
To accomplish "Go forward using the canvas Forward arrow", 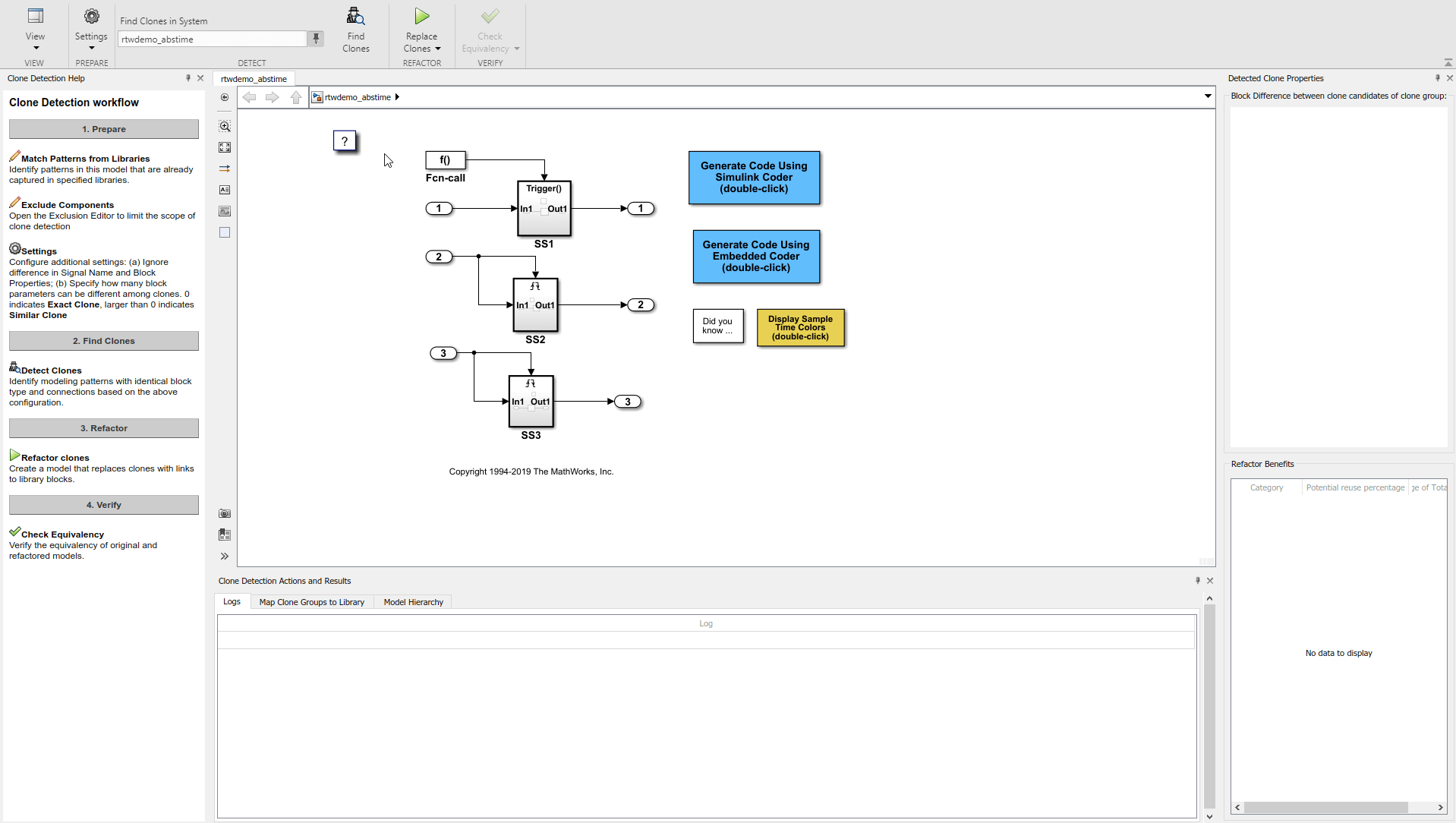I will (x=272, y=97).
